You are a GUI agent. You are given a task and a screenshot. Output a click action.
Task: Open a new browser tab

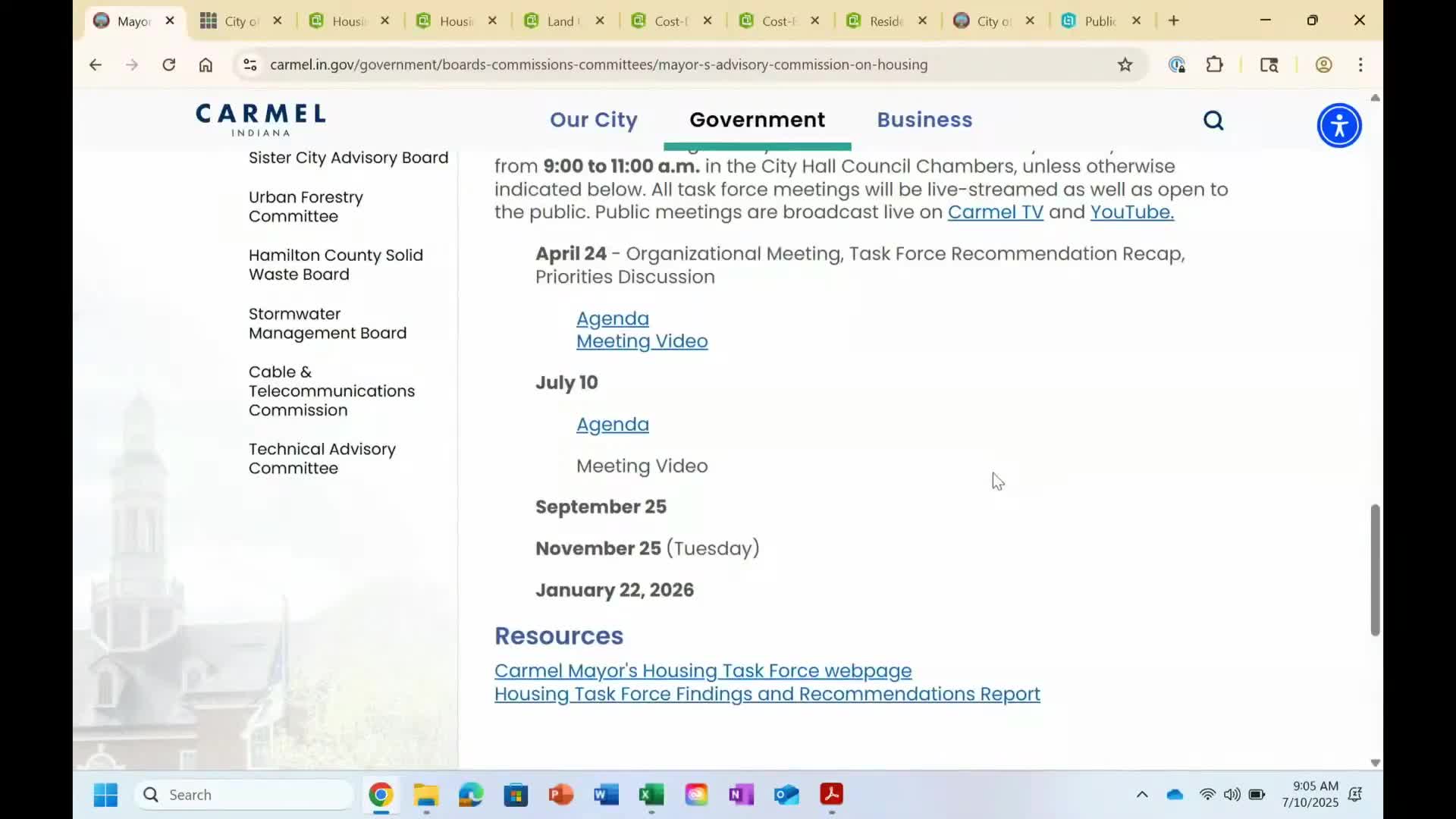(x=1173, y=21)
